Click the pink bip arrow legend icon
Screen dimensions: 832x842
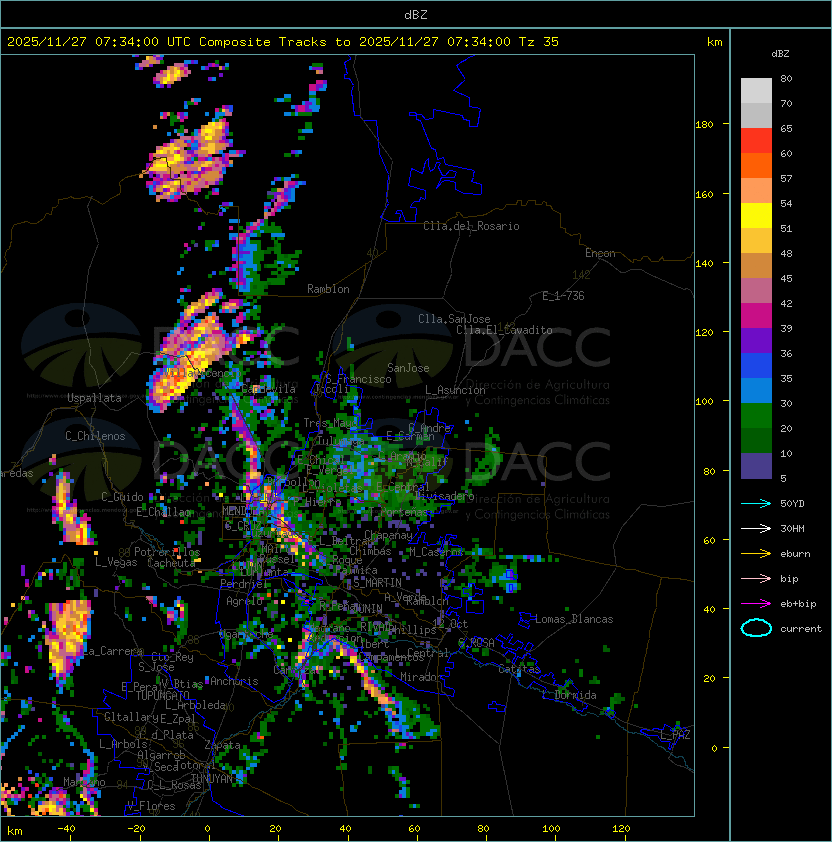click(756, 578)
